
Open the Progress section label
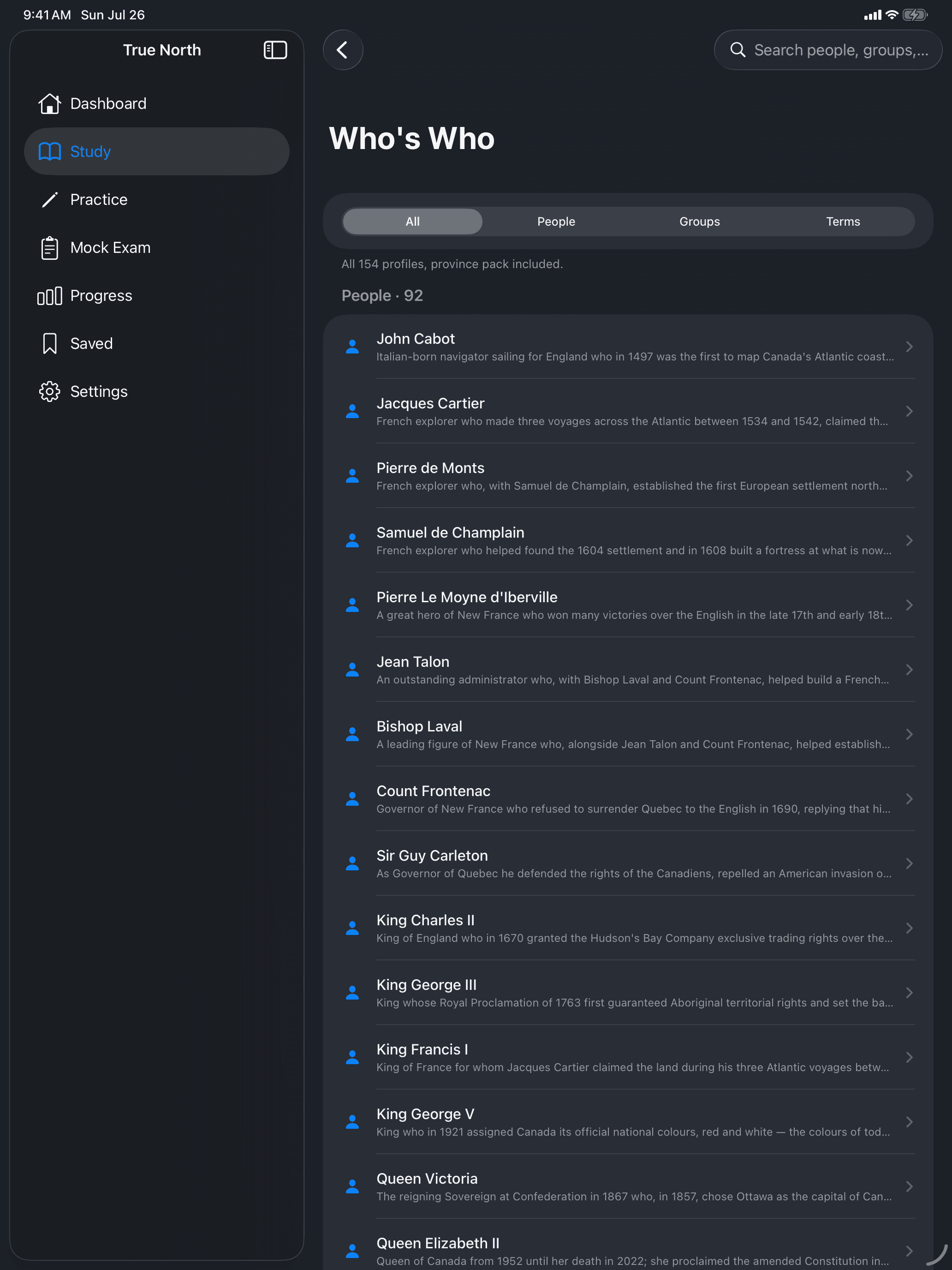pos(101,296)
